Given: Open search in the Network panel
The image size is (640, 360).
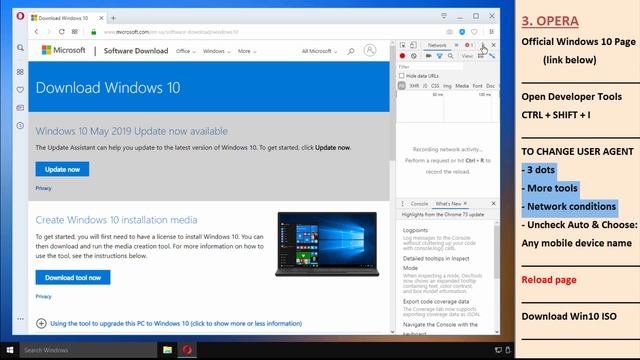Looking at the screenshot, I should click(x=450, y=56).
